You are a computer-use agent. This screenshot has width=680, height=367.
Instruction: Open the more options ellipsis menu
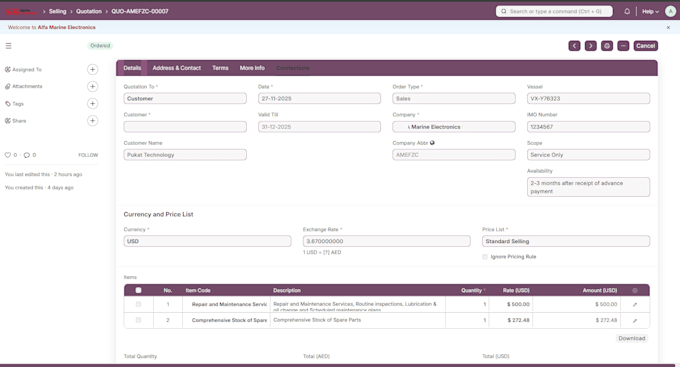pyautogui.click(x=623, y=46)
